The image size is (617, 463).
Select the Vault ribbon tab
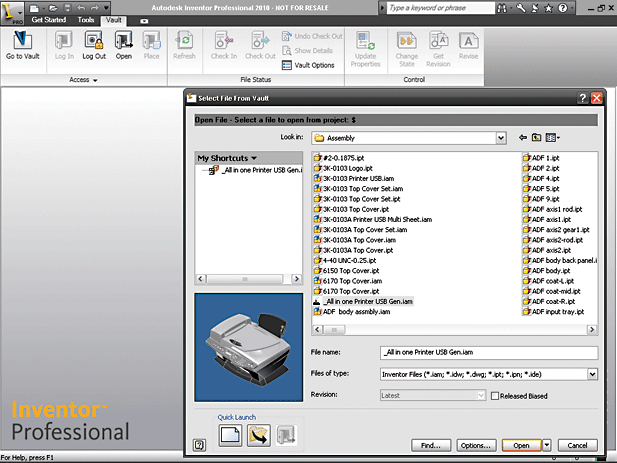point(113,20)
